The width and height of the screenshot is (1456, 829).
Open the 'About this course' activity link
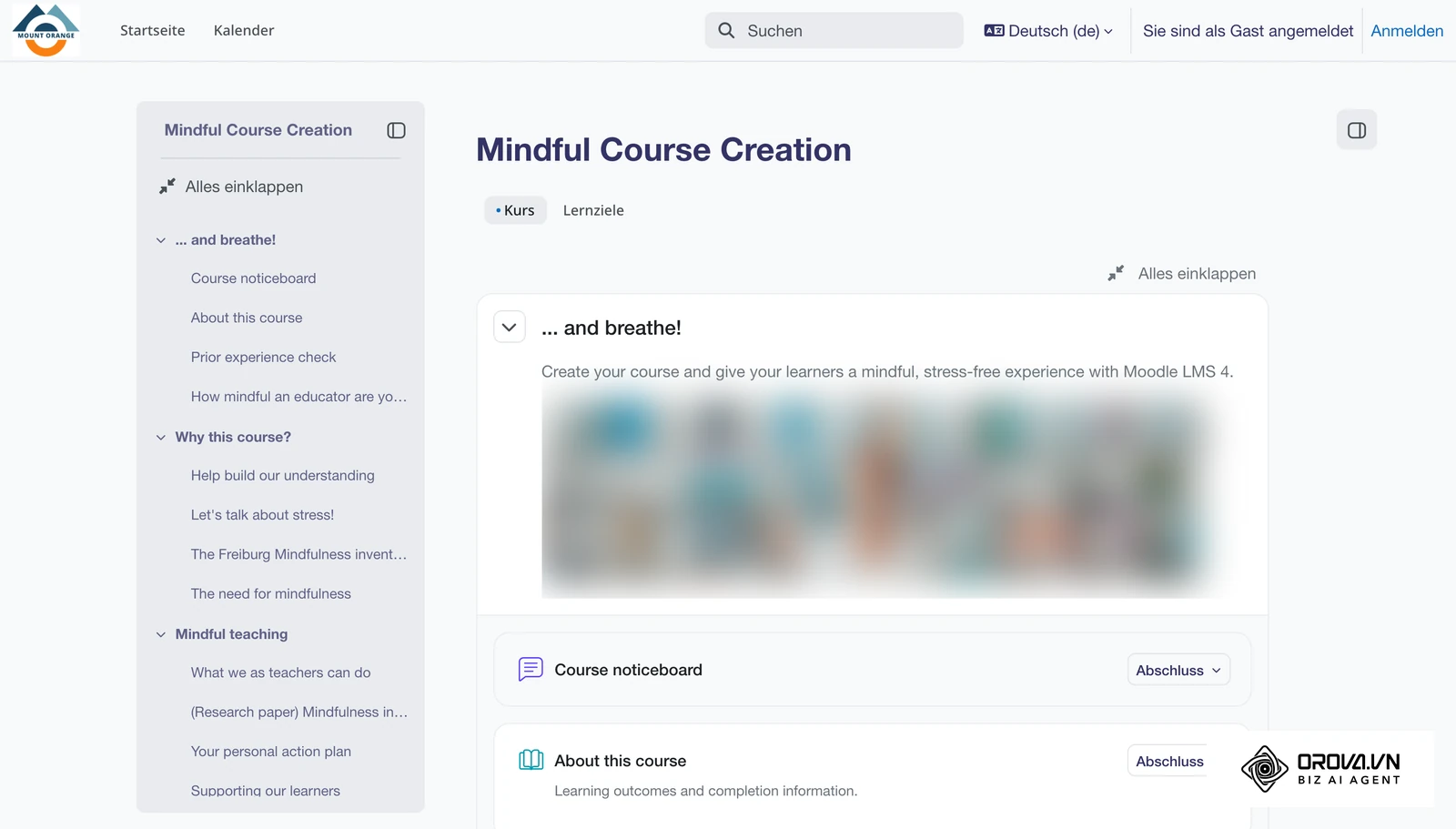[620, 761]
